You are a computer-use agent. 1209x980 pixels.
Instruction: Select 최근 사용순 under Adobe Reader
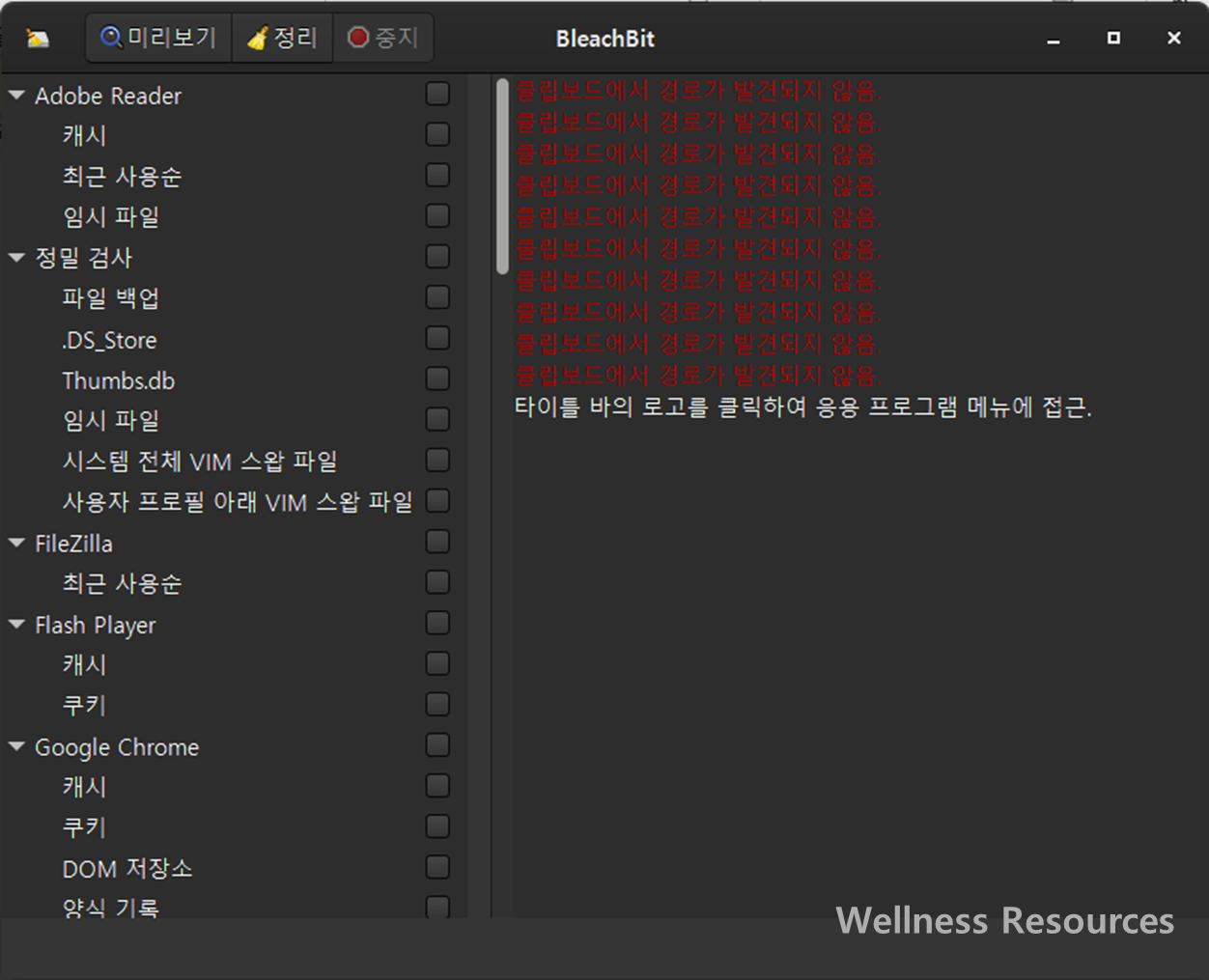(x=122, y=177)
